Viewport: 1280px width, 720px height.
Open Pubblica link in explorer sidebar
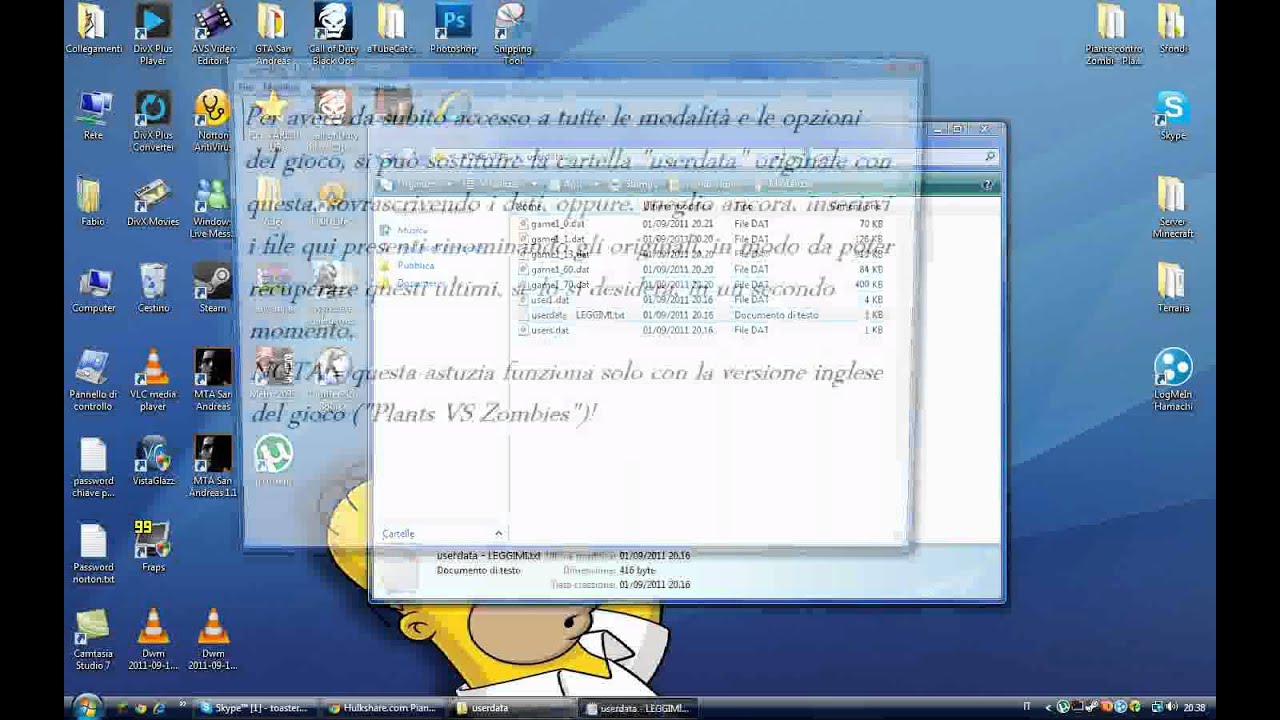click(415, 265)
